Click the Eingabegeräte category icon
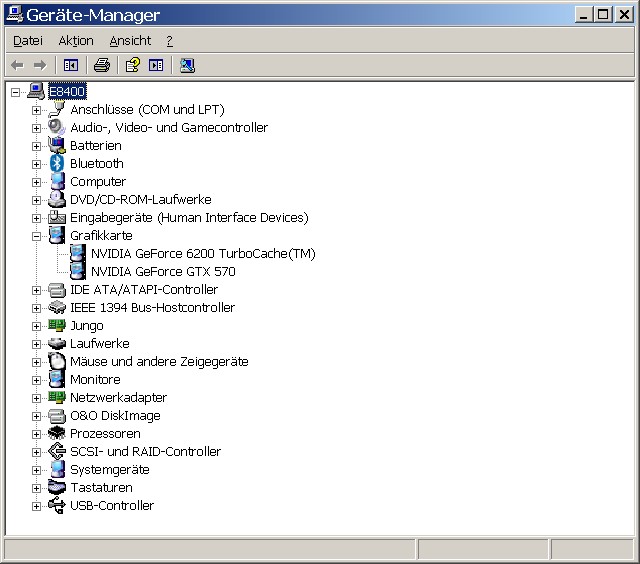Viewport: 640px width, 564px height. pos(57,217)
